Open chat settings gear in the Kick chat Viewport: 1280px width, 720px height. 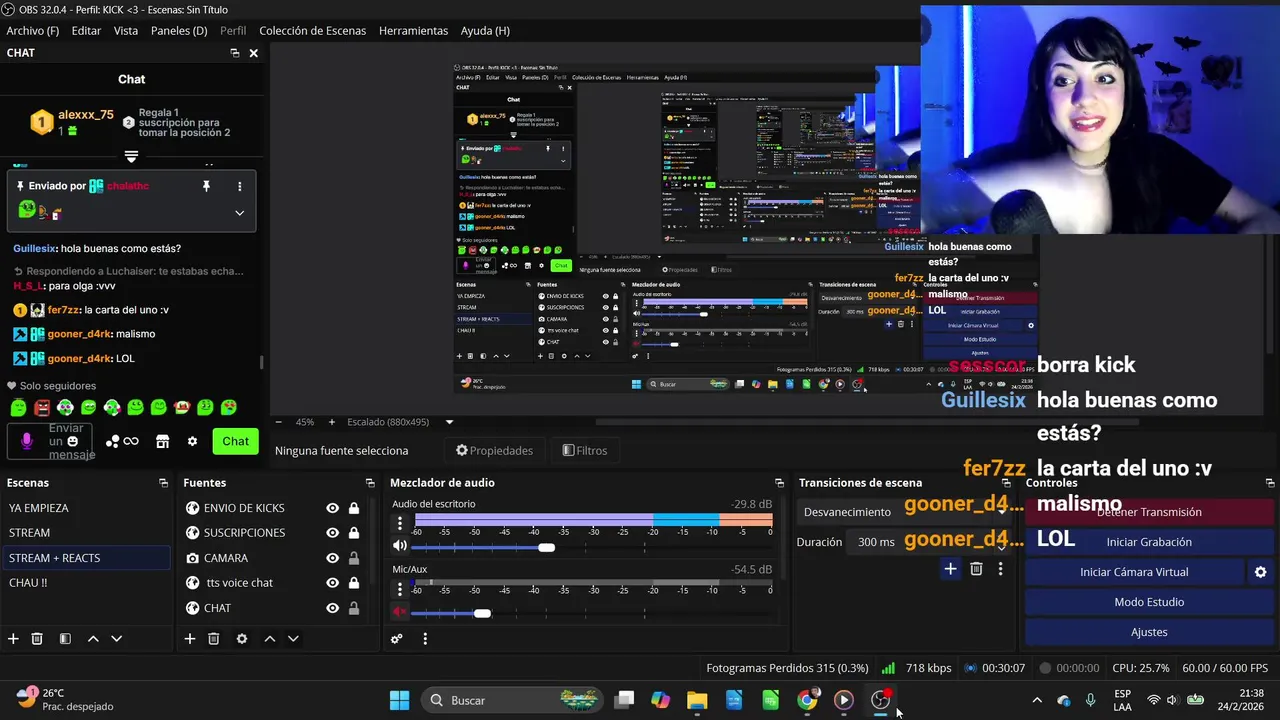coord(192,441)
